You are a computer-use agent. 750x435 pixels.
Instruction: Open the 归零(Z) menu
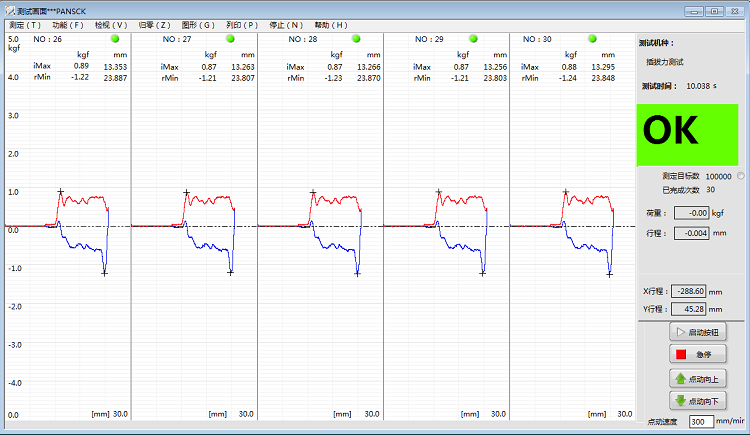154,24
